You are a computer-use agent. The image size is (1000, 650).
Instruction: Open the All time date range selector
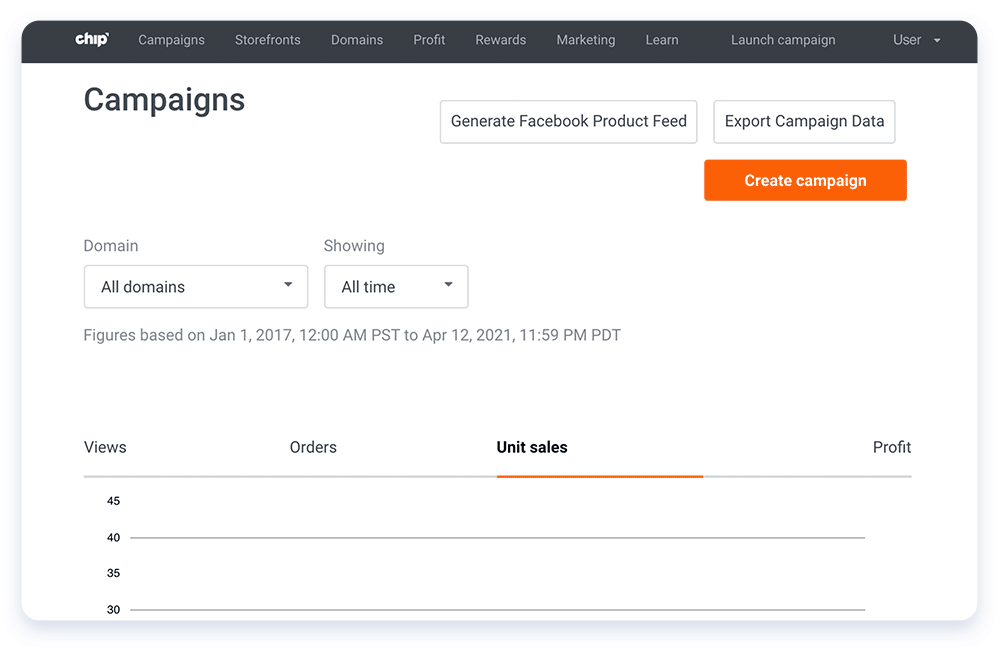pos(396,287)
